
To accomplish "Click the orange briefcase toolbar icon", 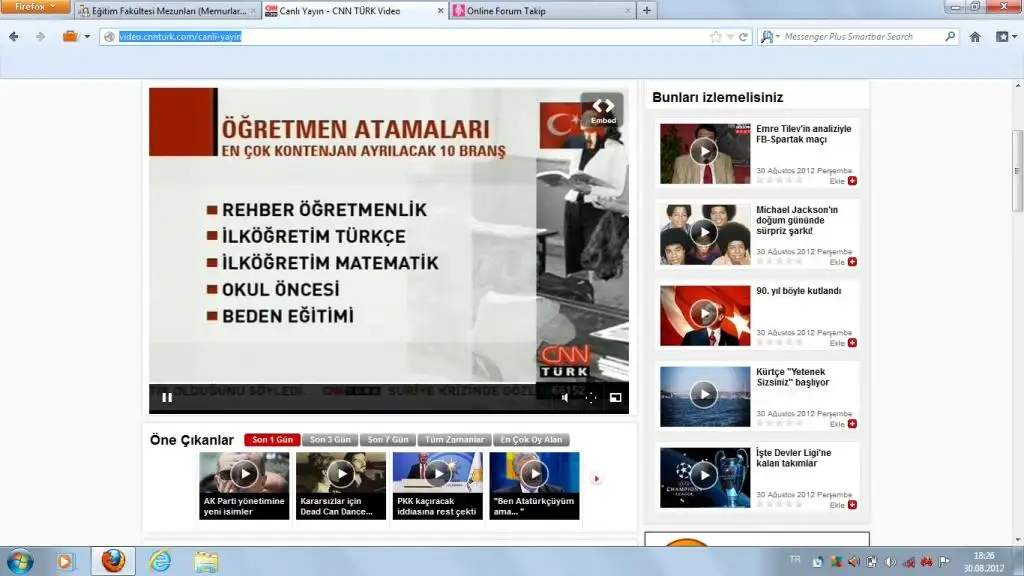I will click(x=70, y=37).
